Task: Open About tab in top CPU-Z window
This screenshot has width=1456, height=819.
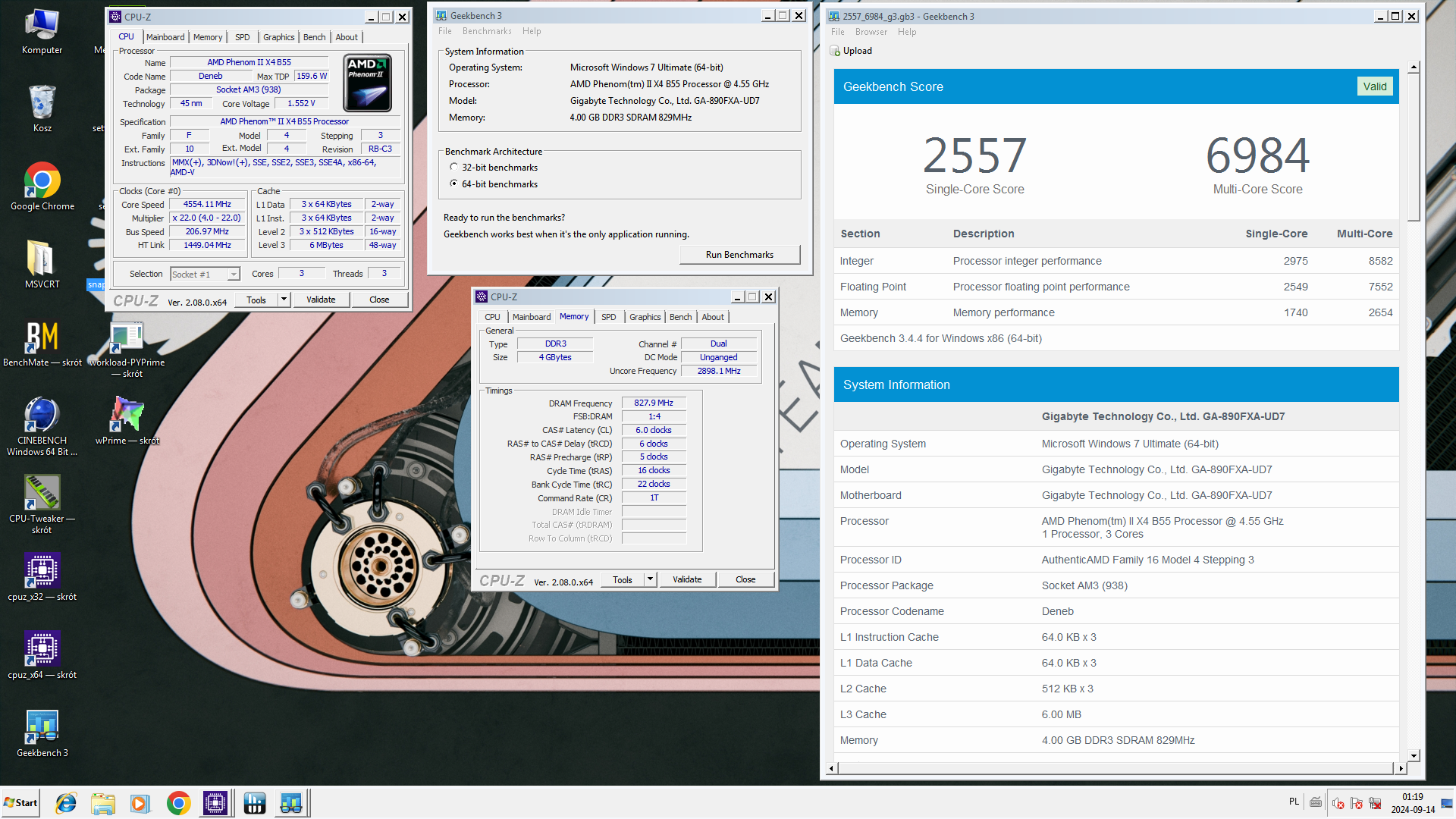Action: click(x=347, y=37)
